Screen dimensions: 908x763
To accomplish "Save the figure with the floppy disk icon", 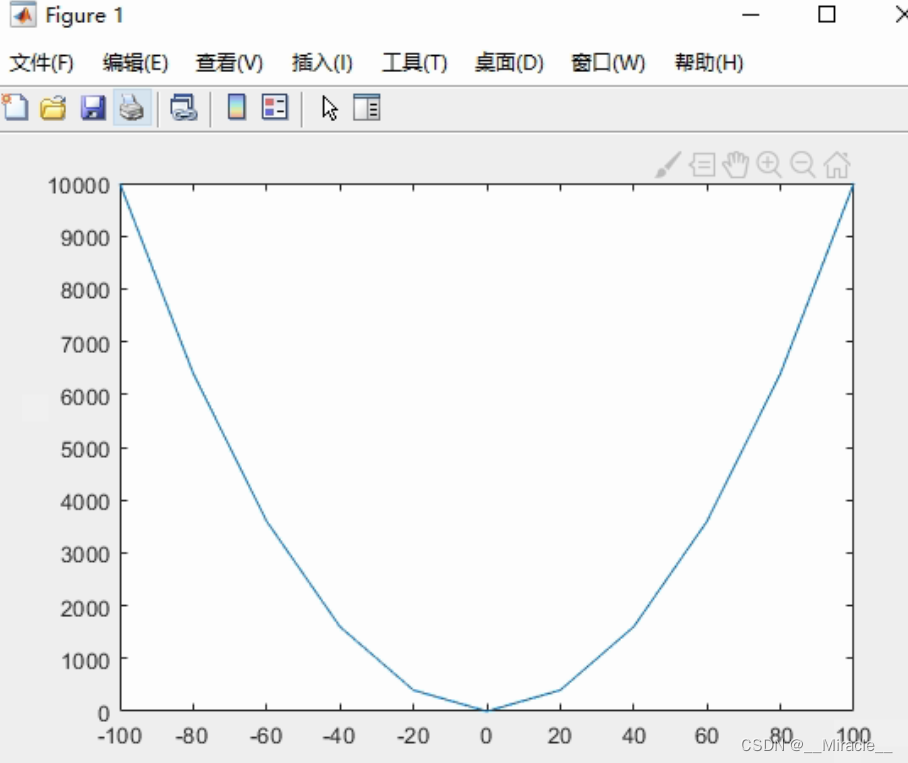I will coord(92,107).
